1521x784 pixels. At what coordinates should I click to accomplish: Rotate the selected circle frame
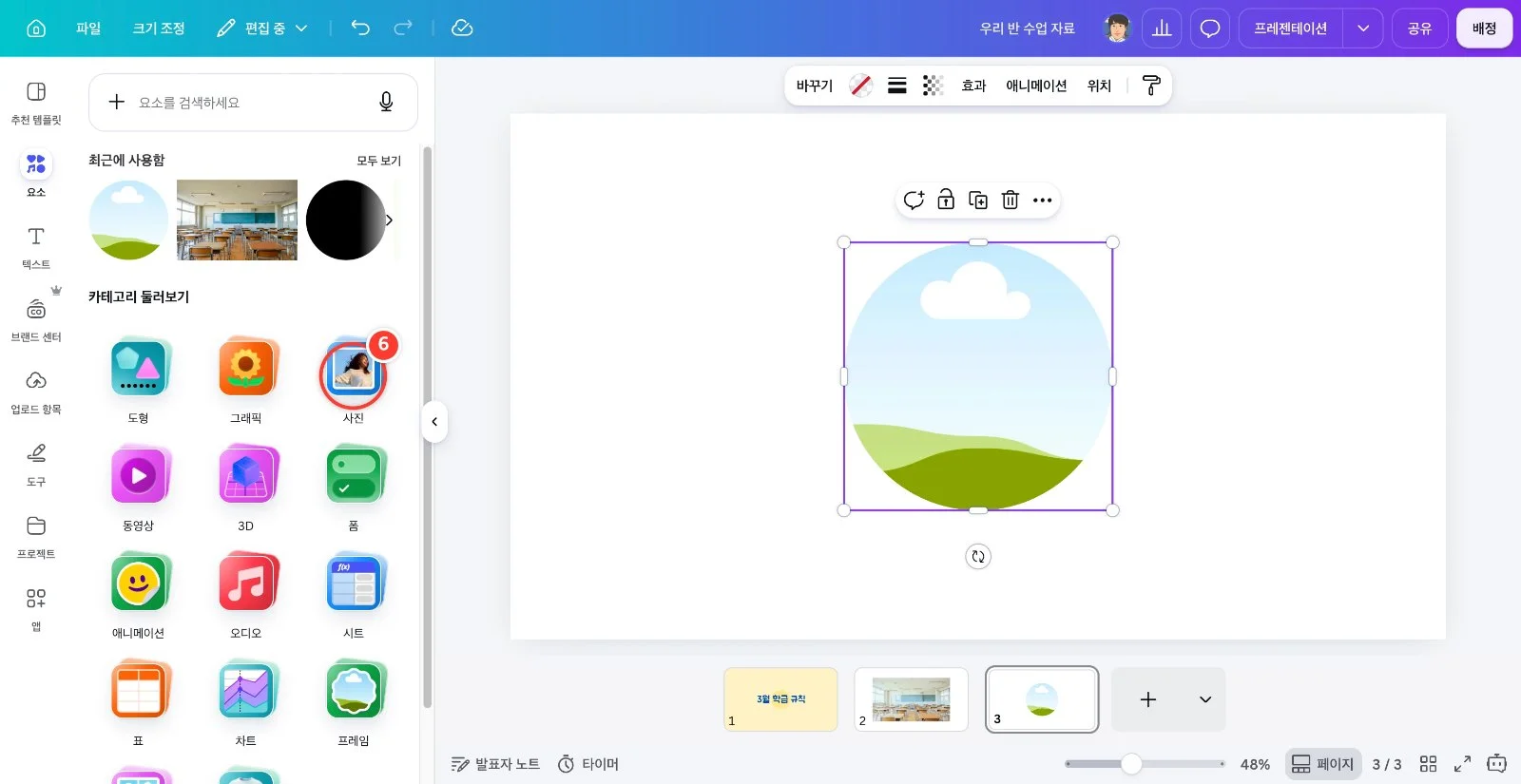click(x=978, y=556)
